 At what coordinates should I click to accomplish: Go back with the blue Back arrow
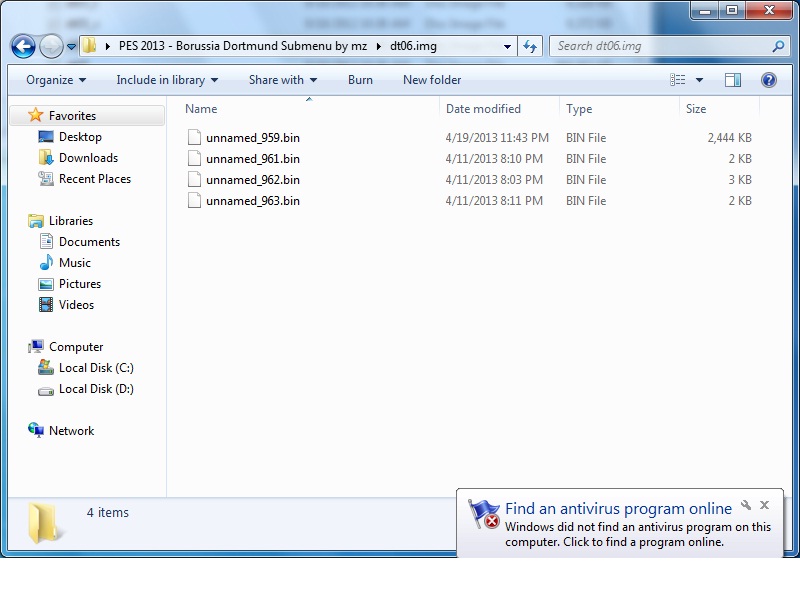(23, 47)
